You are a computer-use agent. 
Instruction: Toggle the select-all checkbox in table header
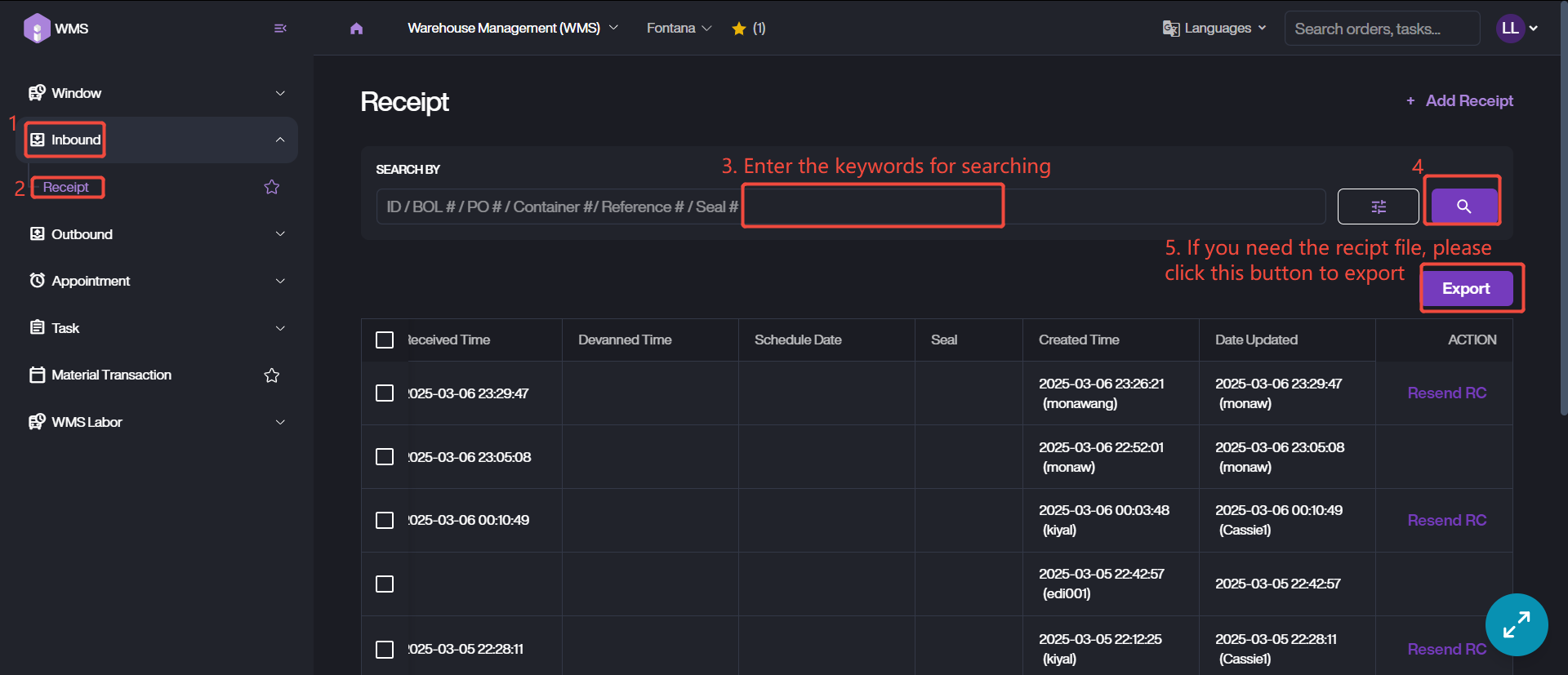[385, 340]
